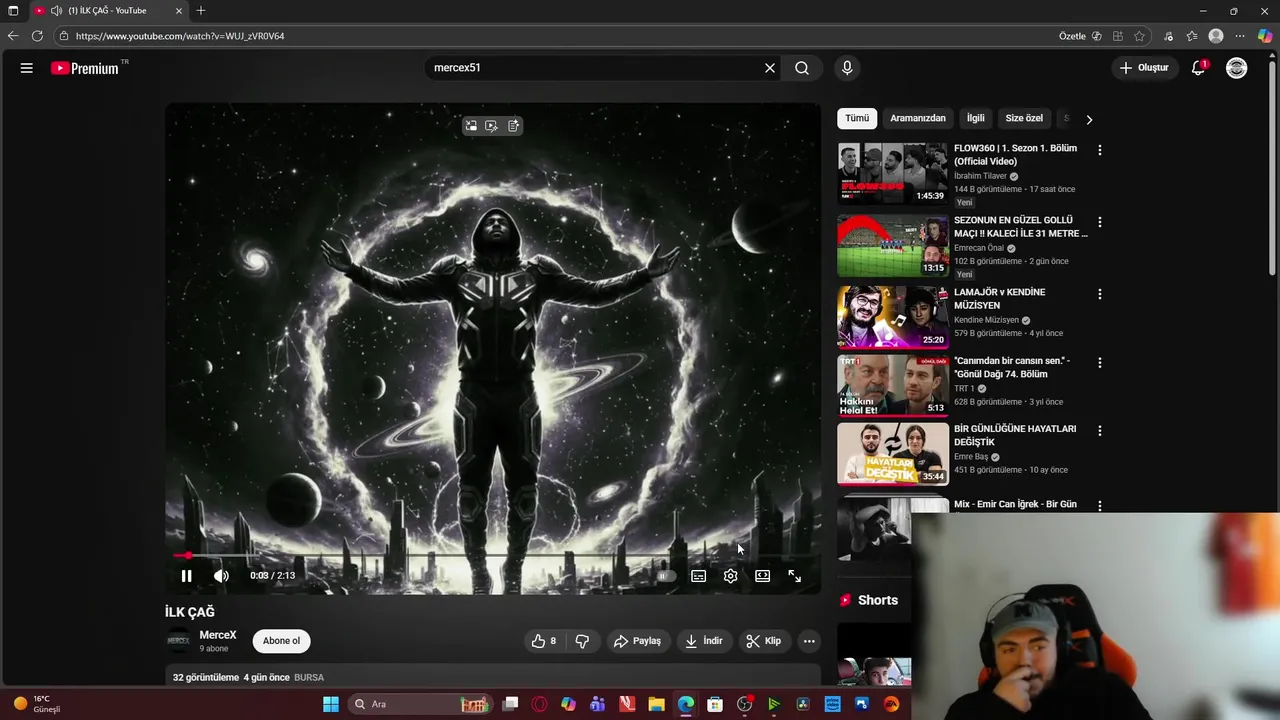Open YouTube notifications bell
The height and width of the screenshot is (720, 1280).
(x=1199, y=68)
